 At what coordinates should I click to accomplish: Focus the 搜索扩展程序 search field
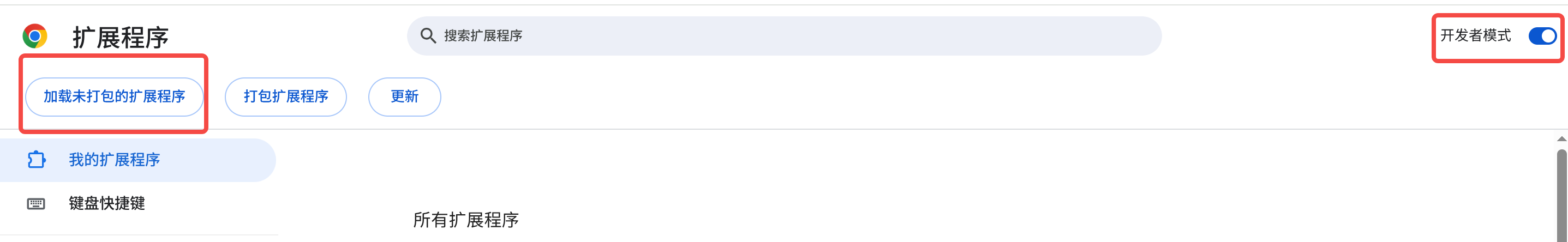731,36
